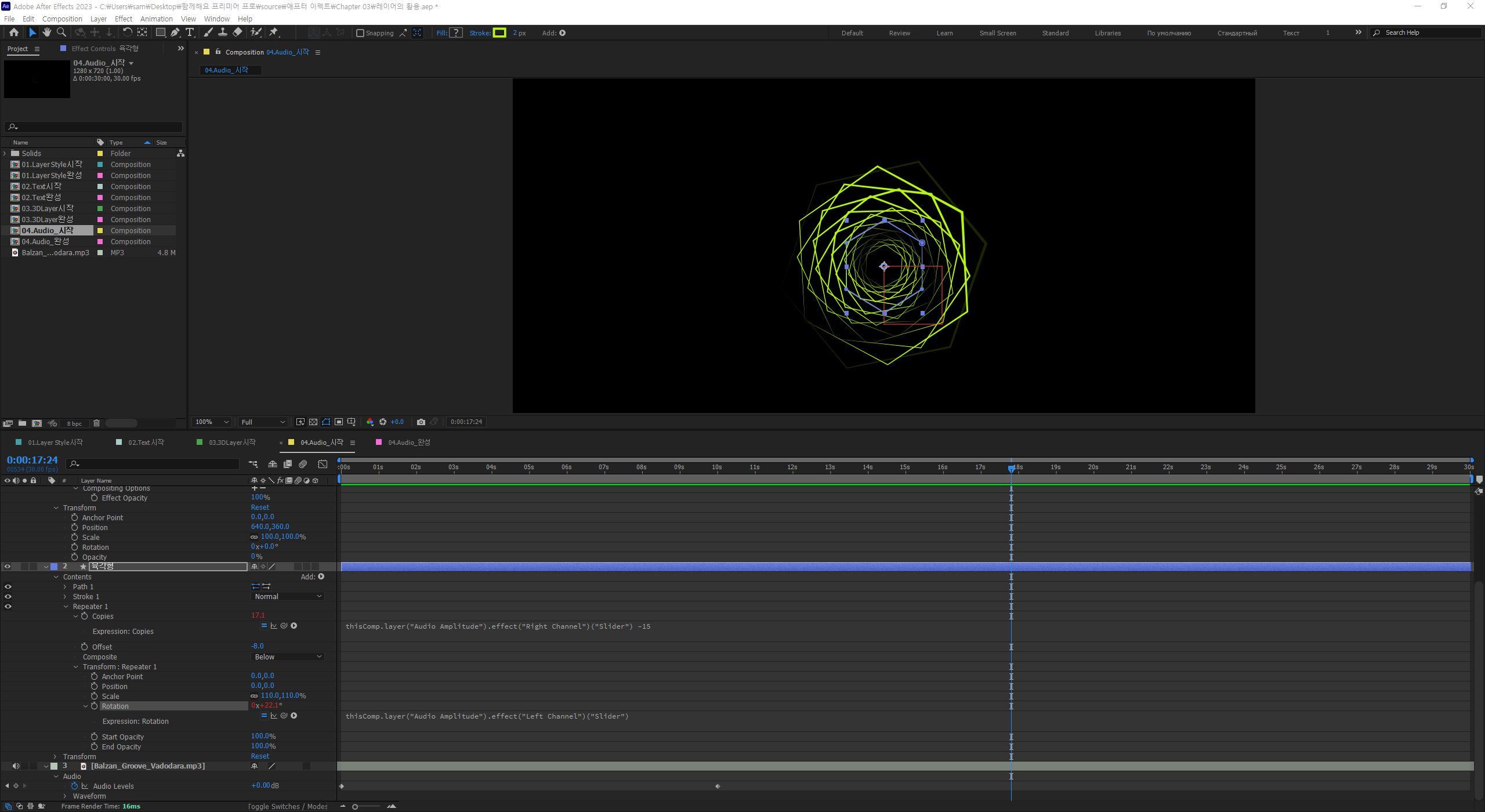The height and width of the screenshot is (812, 1485).
Task: Click the Stroke color swatch
Action: (499, 32)
